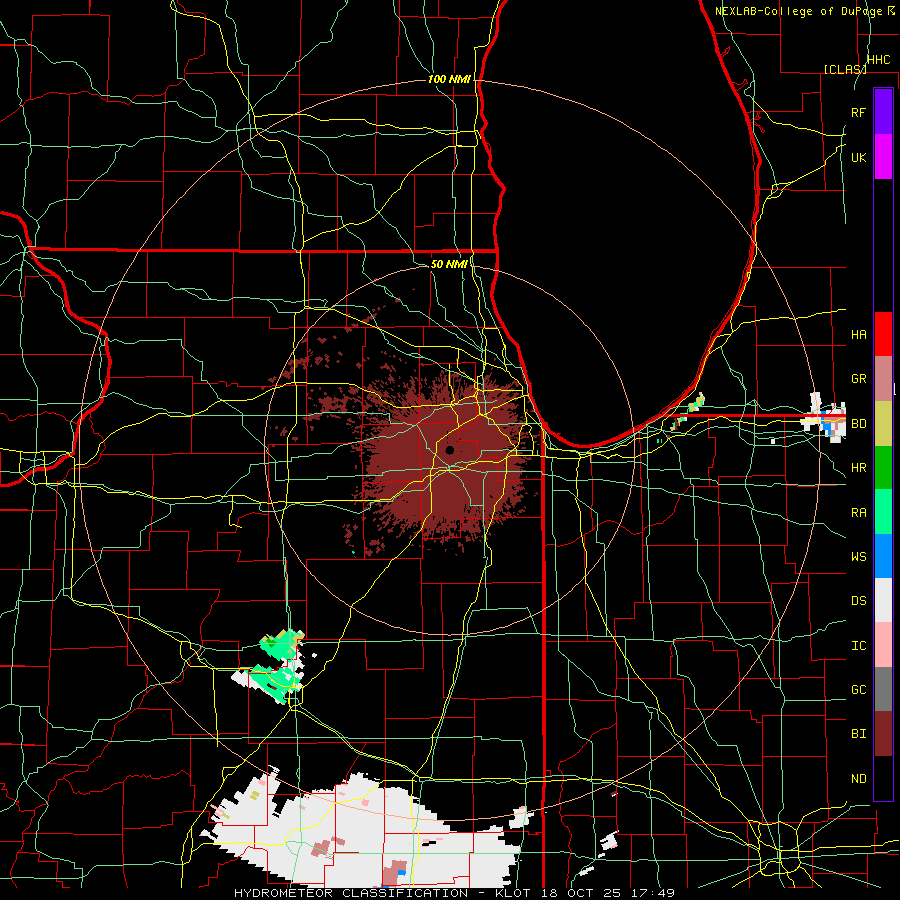Click the 100 NMI range ring label
900x900 pixels.
pyautogui.click(x=449, y=79)
